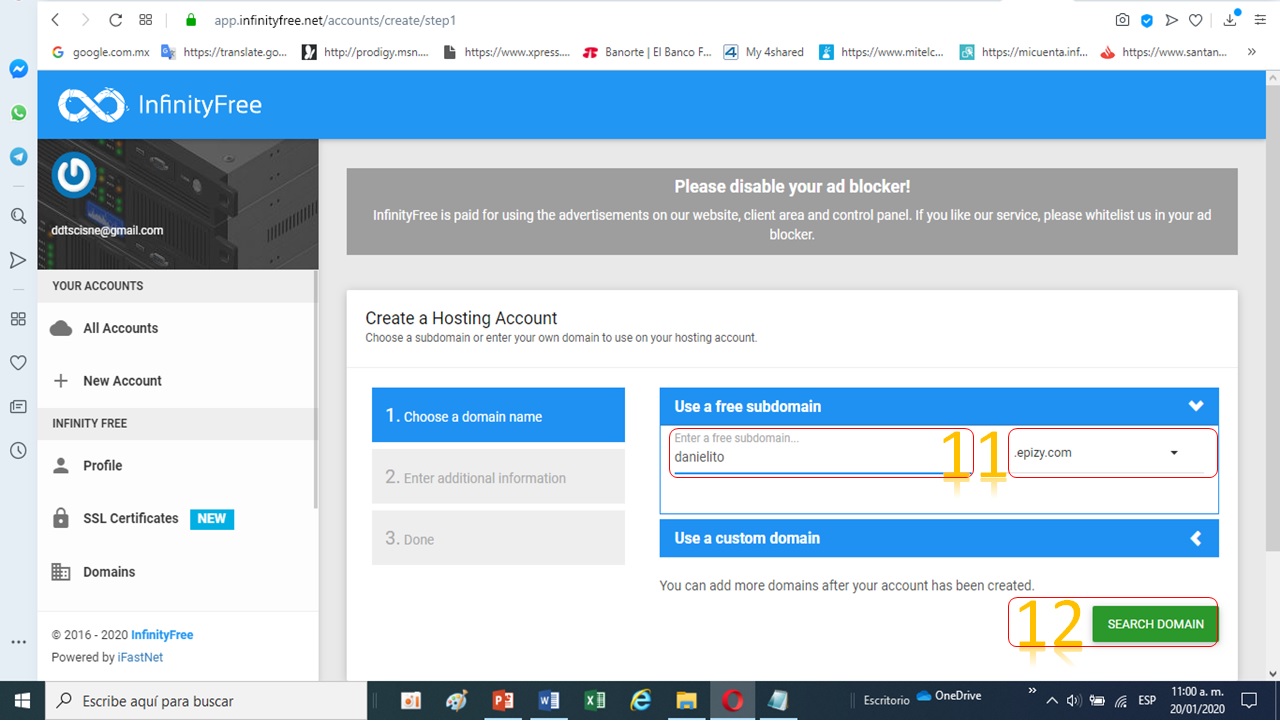This screenshot has height=728, width=1280.
Task: Open WhatsApp from the Opera sidebar
Action: (18, 113)
